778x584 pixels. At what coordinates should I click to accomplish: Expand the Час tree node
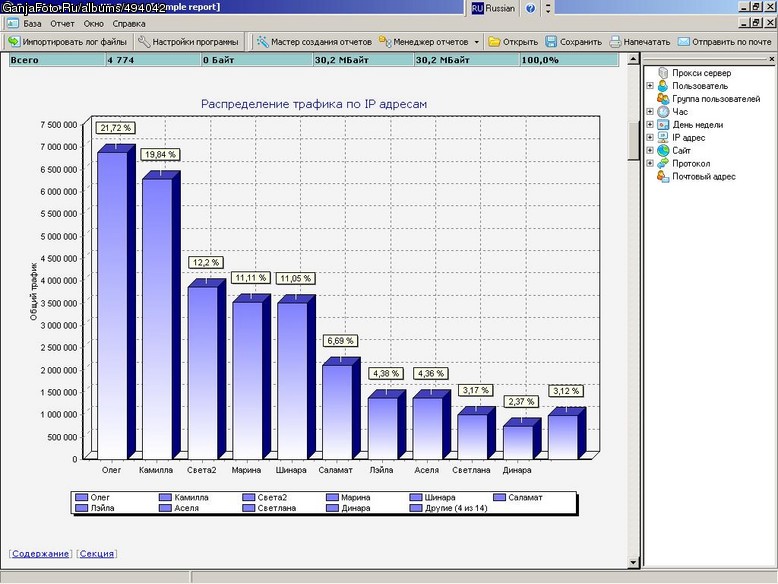pyautogui.click(x=650, y=111)
